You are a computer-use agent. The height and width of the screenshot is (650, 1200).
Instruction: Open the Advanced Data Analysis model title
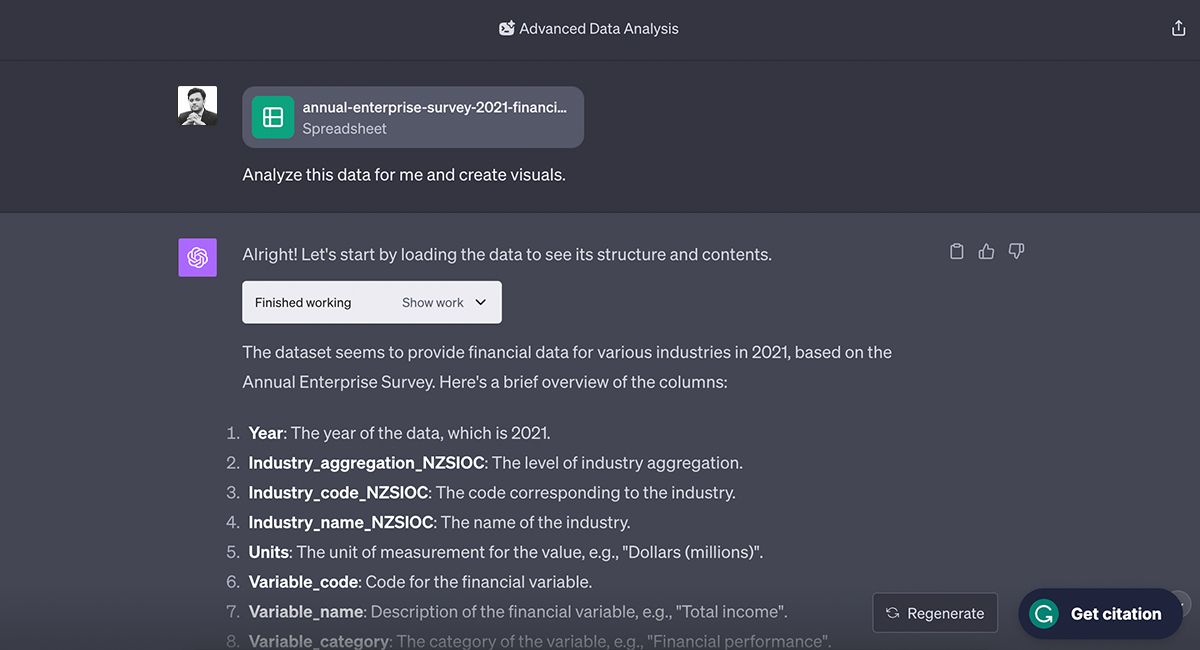tap(599, 29)
